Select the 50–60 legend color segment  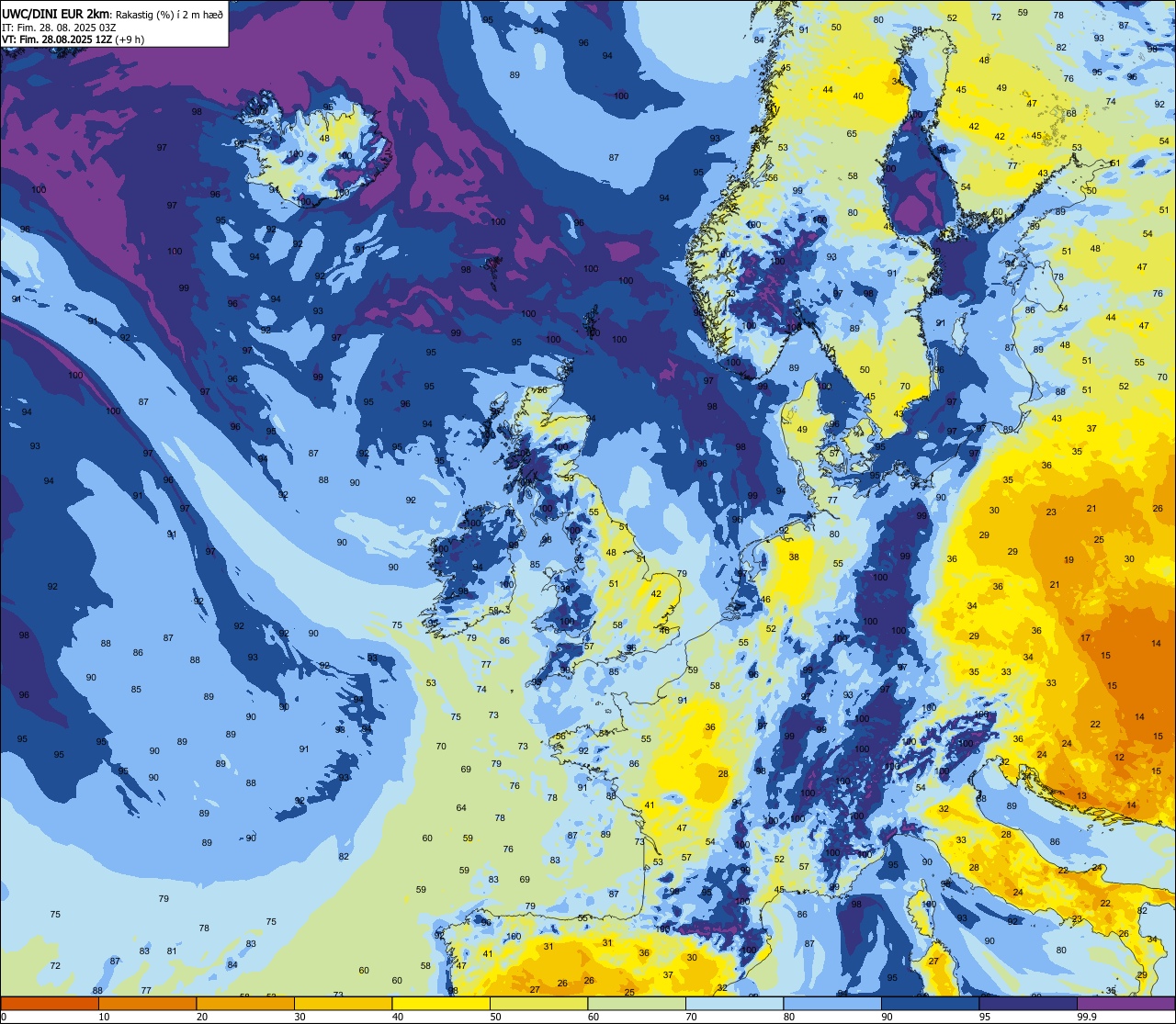tap(538, 1003)
